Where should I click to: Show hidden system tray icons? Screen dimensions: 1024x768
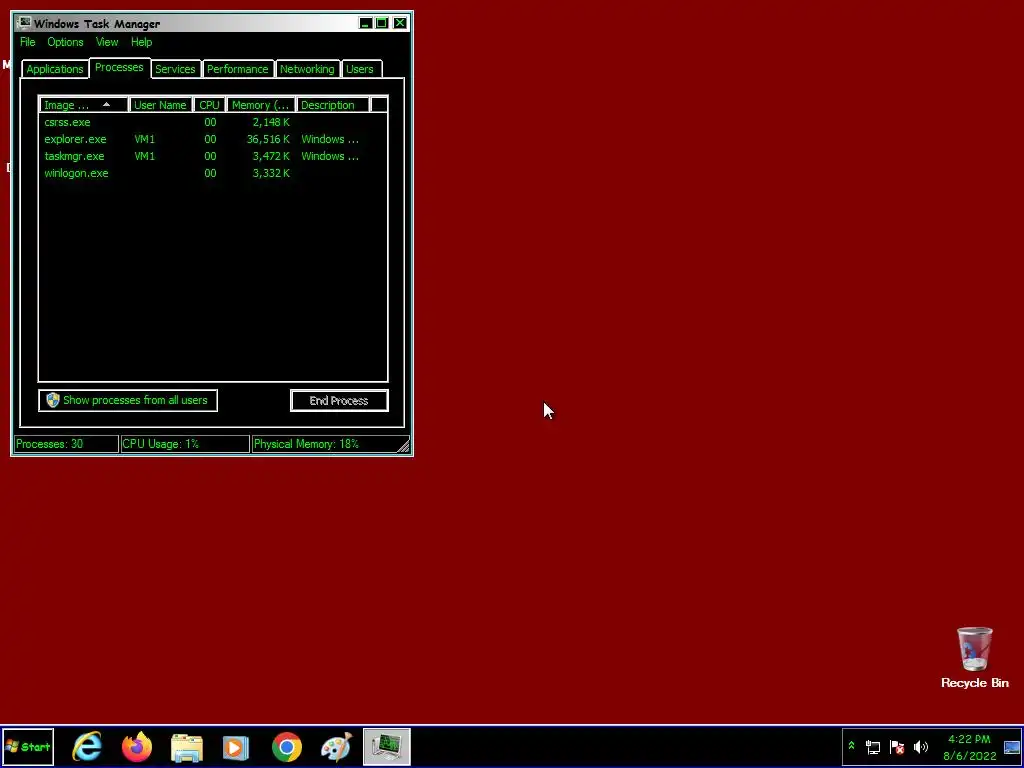[x=851, y=746]
